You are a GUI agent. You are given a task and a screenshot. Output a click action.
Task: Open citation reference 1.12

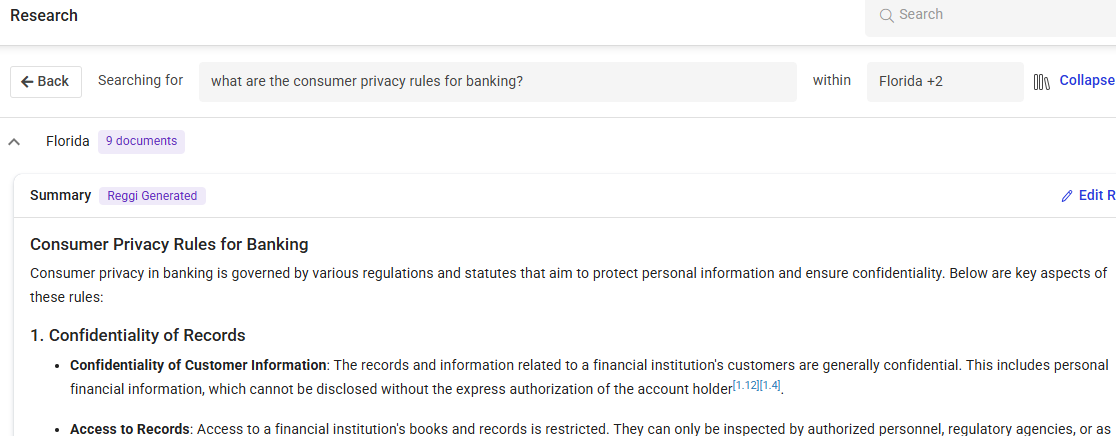[745, 386]
